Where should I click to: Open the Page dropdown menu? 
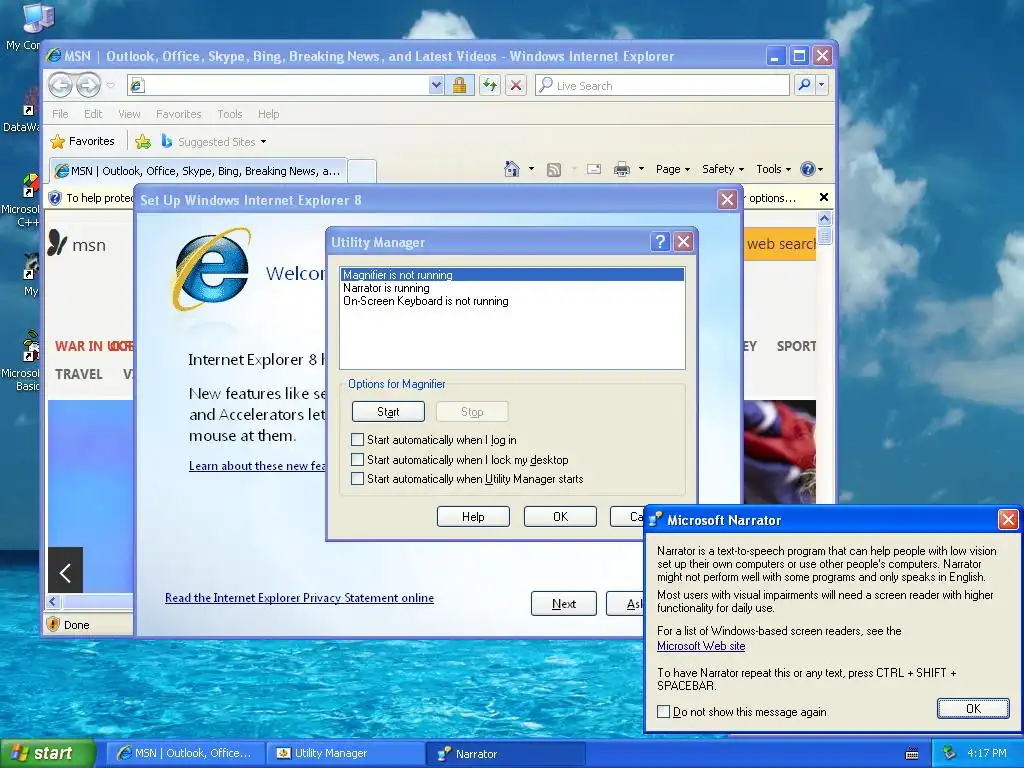(673, 169)
